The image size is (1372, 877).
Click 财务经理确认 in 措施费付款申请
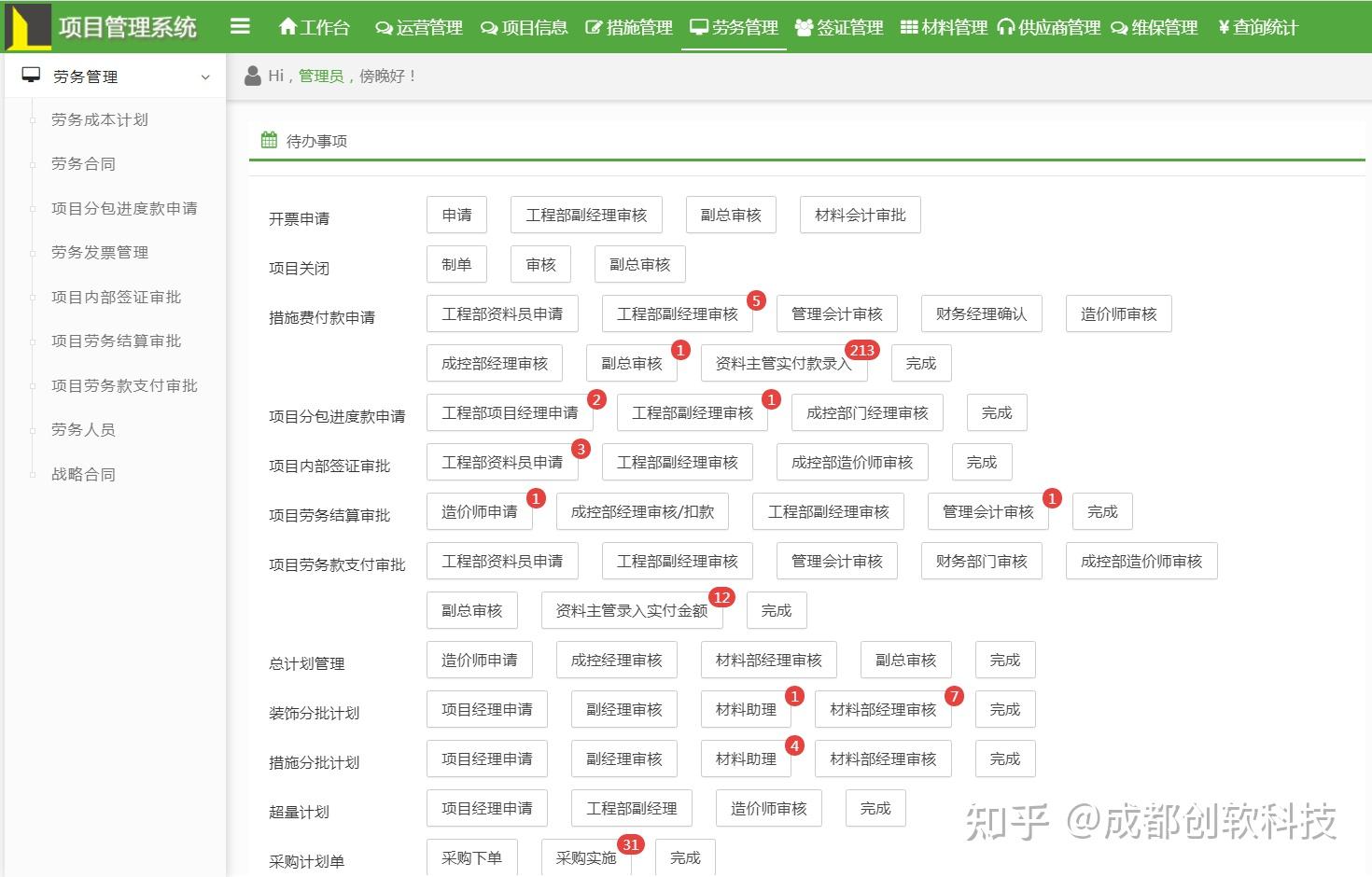tap(981, 313)
